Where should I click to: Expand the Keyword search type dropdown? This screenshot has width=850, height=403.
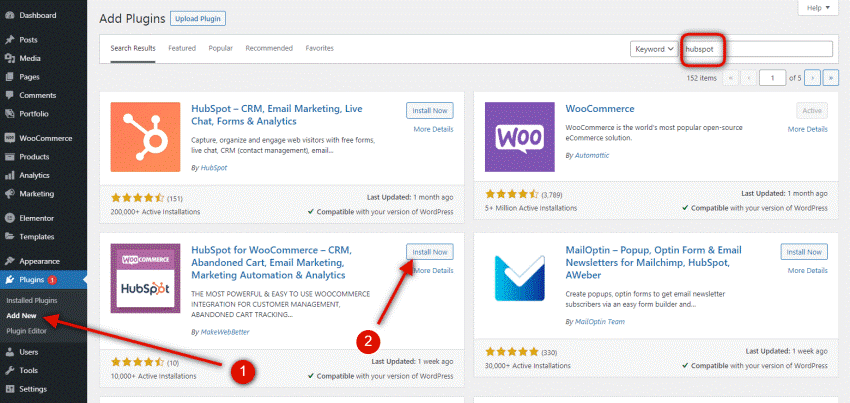tap(653, 48)
